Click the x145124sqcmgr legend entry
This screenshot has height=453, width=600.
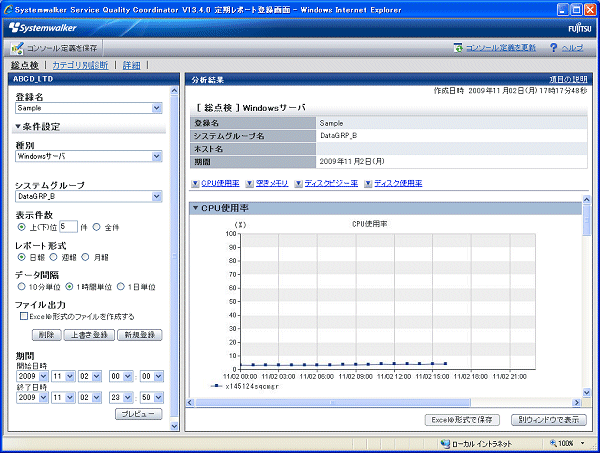(x=245, y=386)
